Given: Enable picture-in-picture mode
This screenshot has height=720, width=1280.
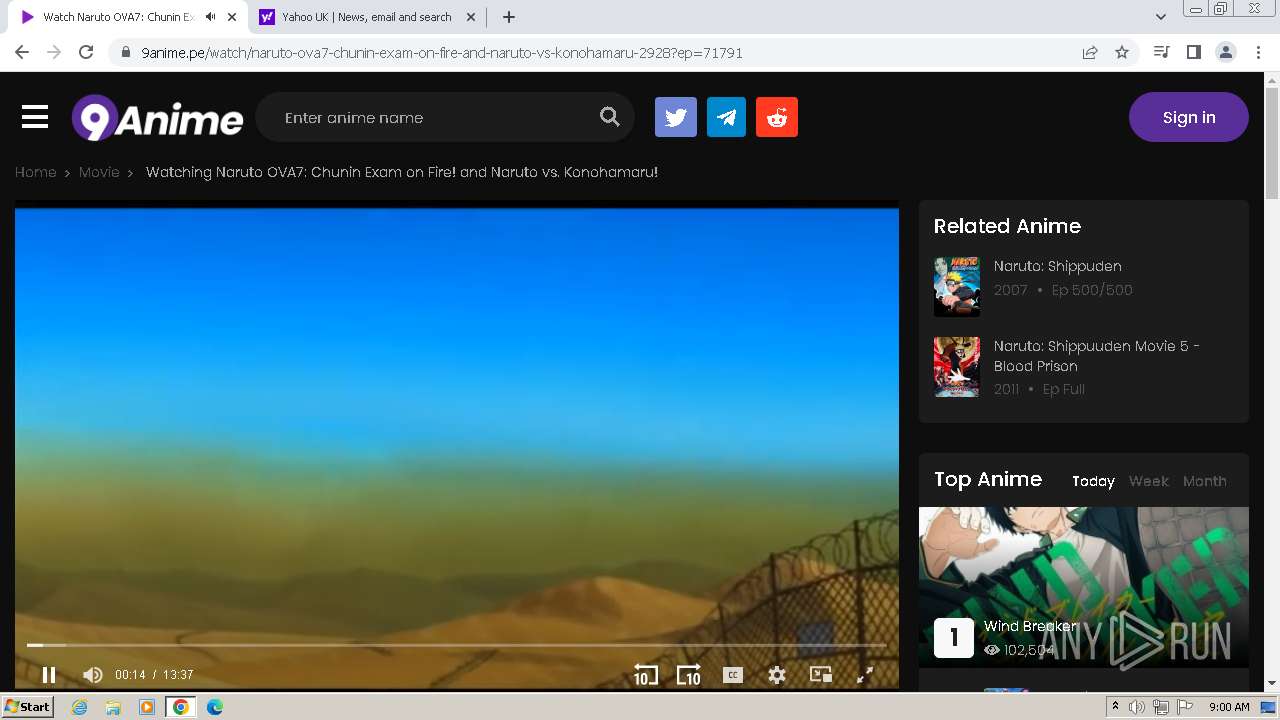Looking at the screenshot, I should coord(821,675).
